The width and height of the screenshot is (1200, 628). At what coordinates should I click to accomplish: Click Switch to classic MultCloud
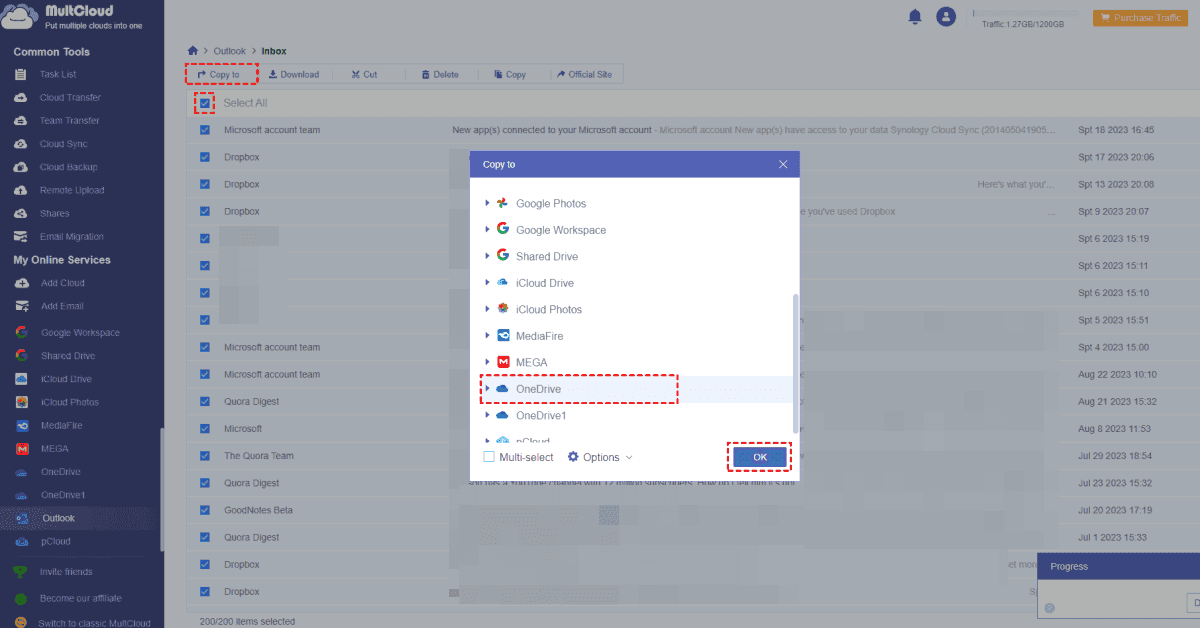pos(94,622)
